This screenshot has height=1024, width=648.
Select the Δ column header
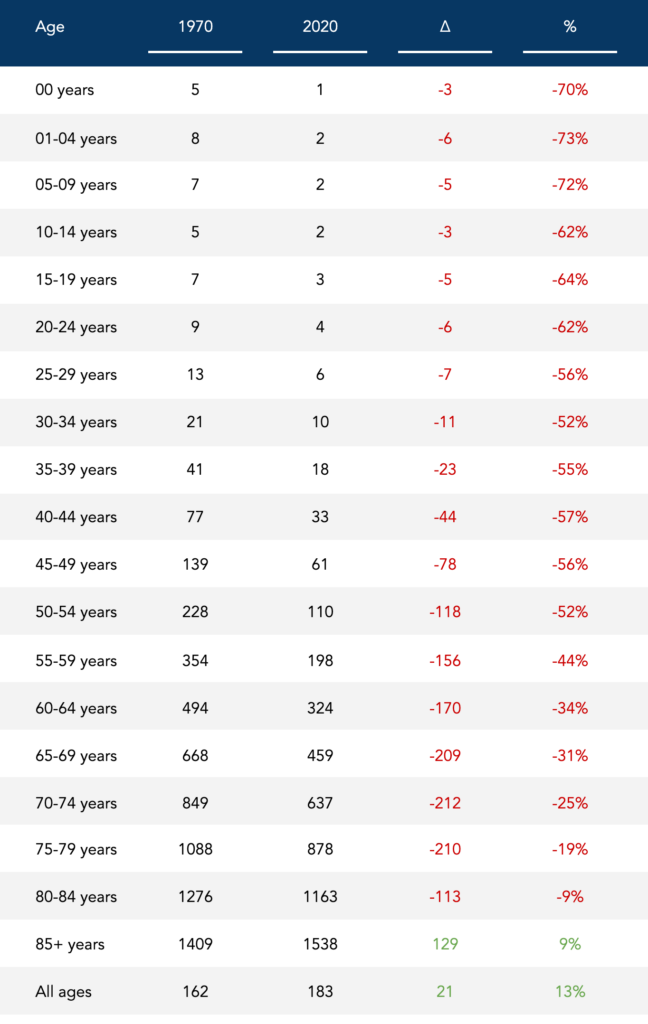(445, 27)
